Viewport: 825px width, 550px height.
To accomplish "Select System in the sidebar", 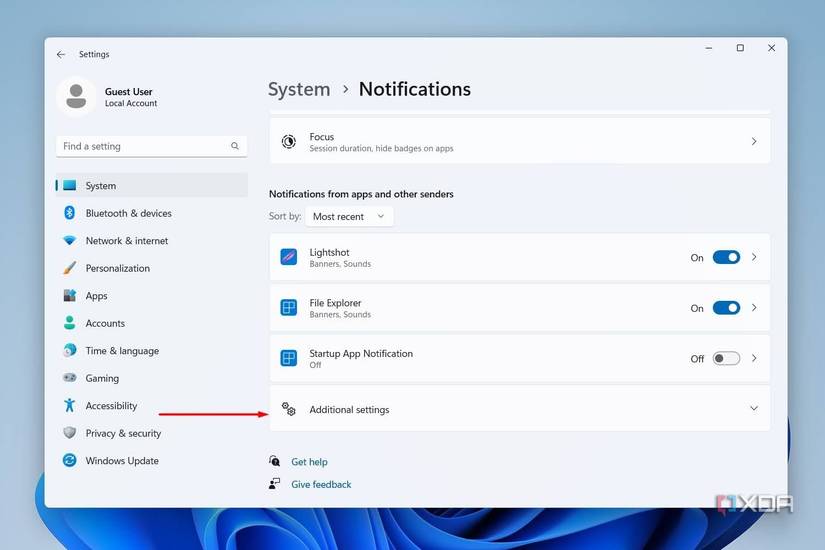I will pyautogui.click(x=152, y=185).
